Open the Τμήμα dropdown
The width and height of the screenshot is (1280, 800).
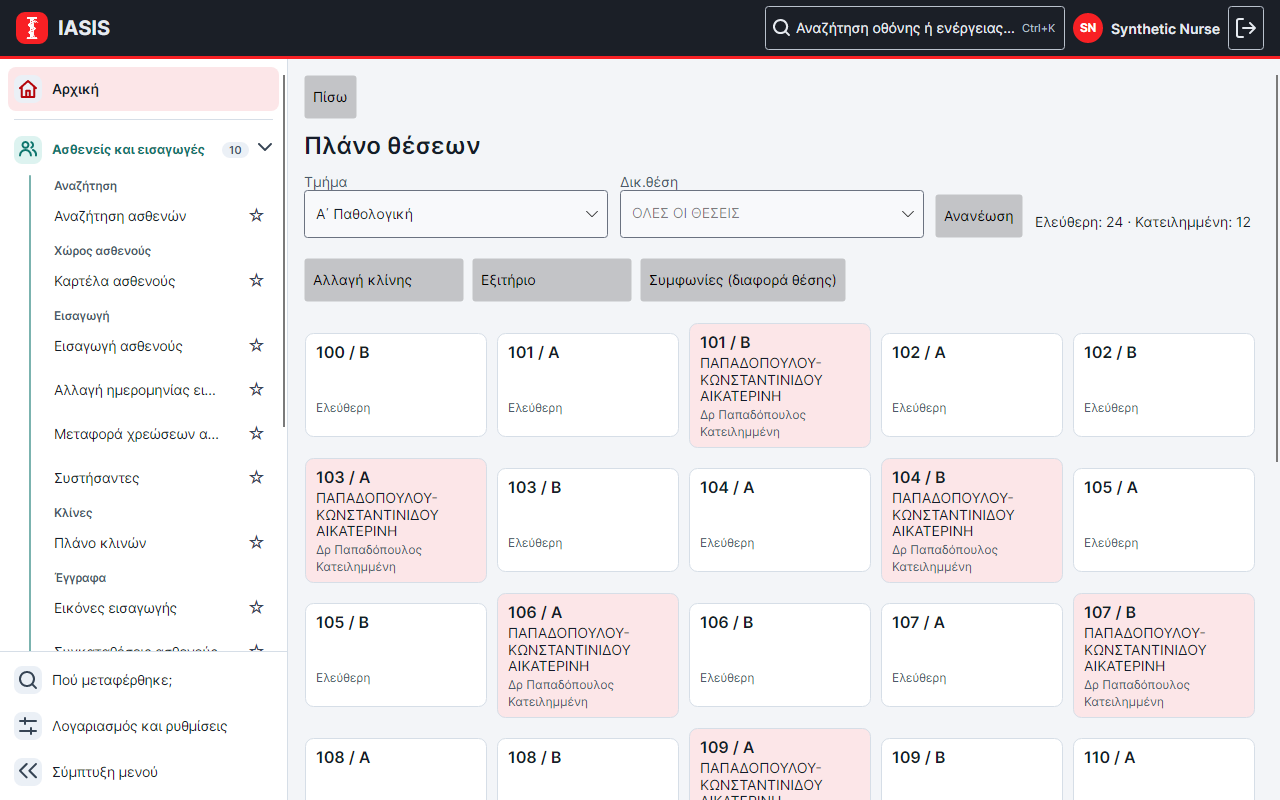(456, 214)
